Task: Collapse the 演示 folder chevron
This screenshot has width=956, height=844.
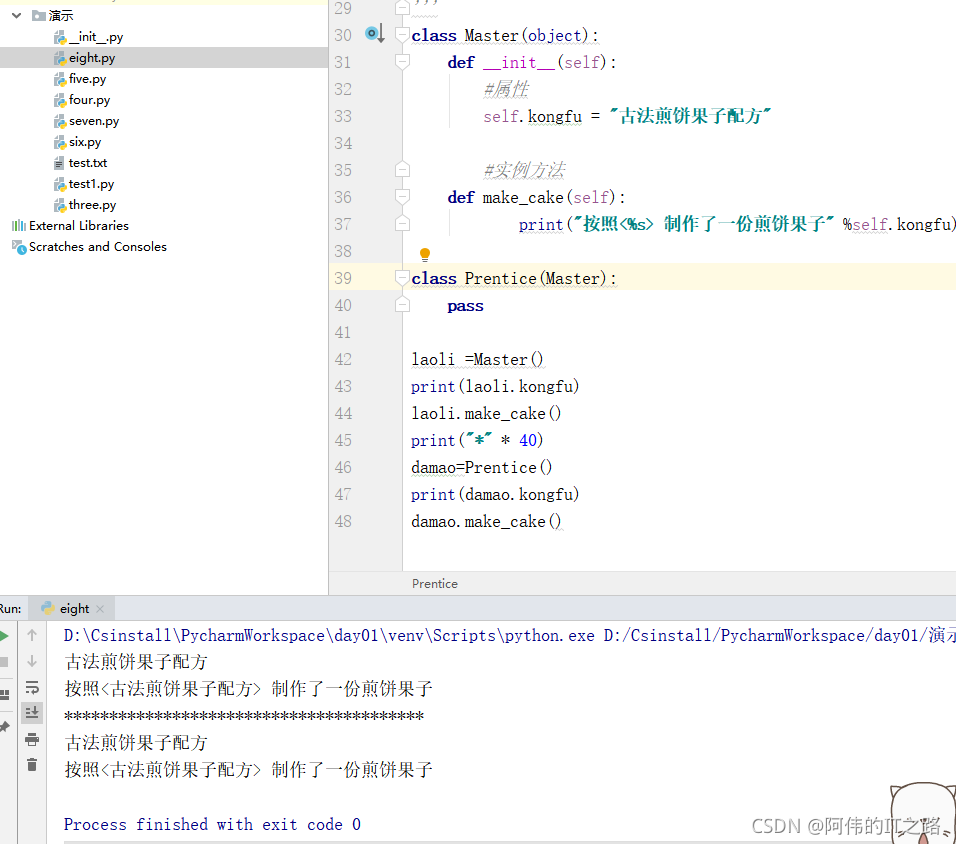Action: 16,15
